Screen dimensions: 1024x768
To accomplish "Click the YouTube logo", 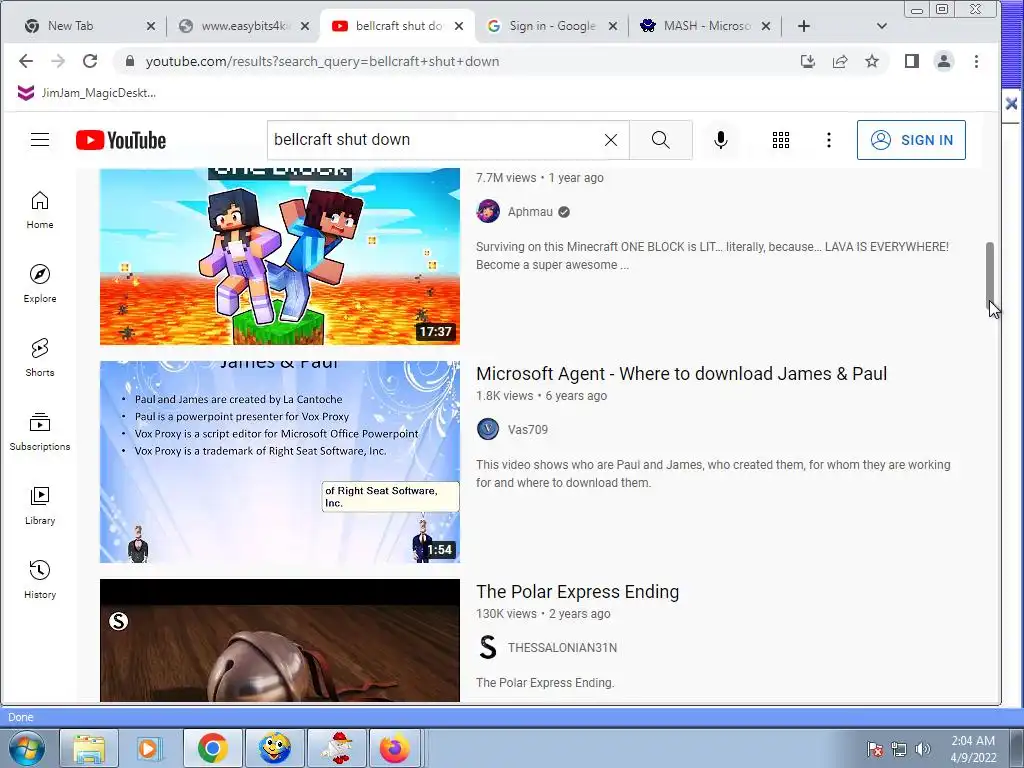I will pos(121,140).
